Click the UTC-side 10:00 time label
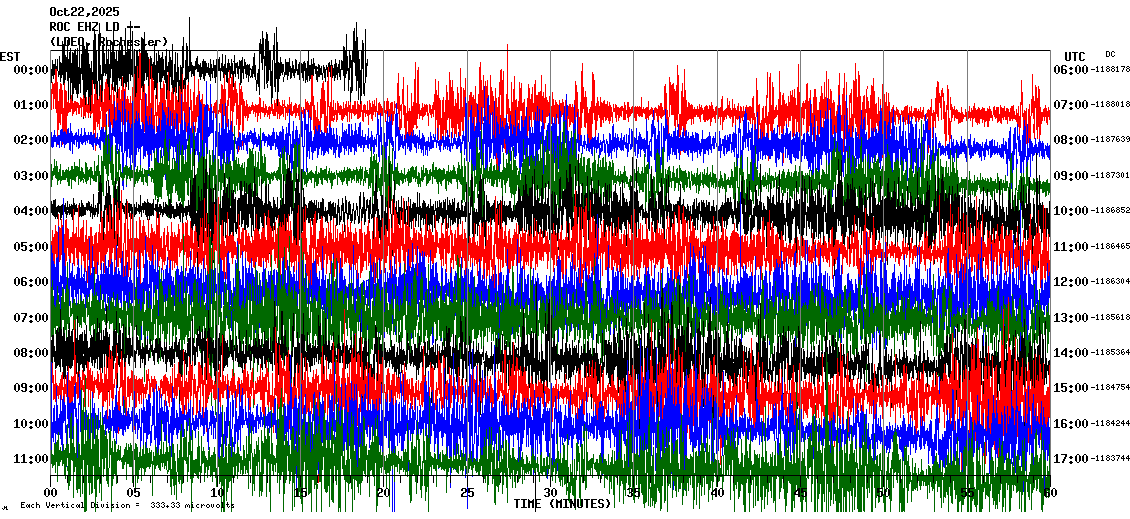Screen dimensions: 1130x519 1071,210
